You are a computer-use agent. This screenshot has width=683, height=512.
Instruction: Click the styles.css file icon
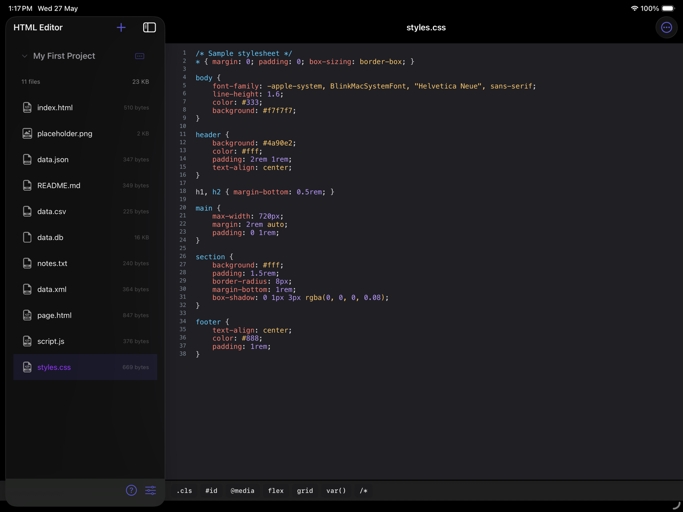pyautogui.click(x=27, y=367)
